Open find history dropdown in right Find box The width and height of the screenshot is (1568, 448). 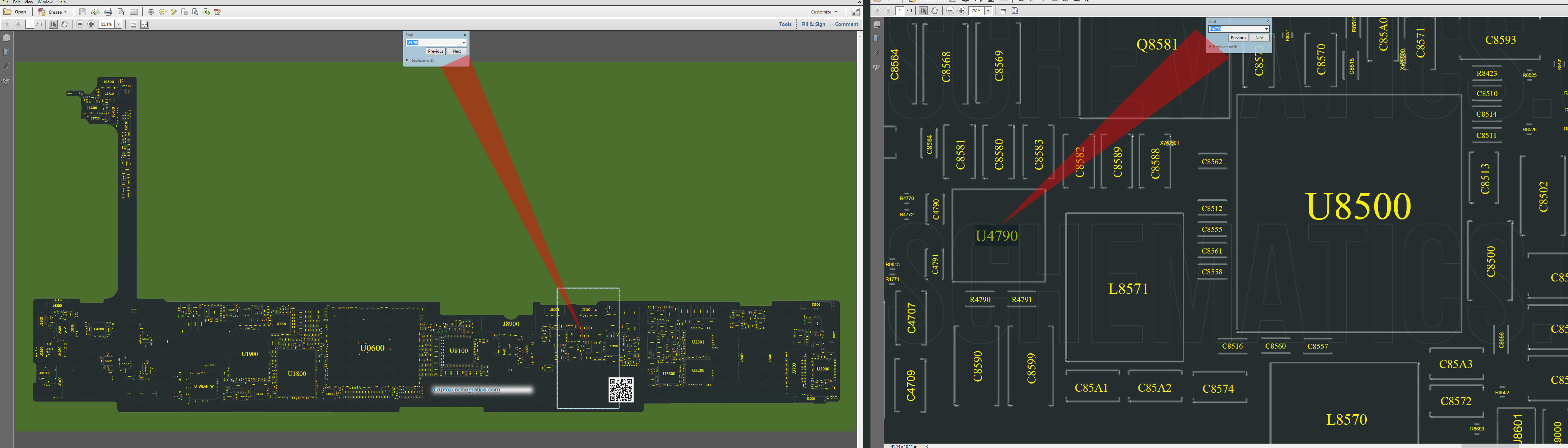[x=1267, y=29]
